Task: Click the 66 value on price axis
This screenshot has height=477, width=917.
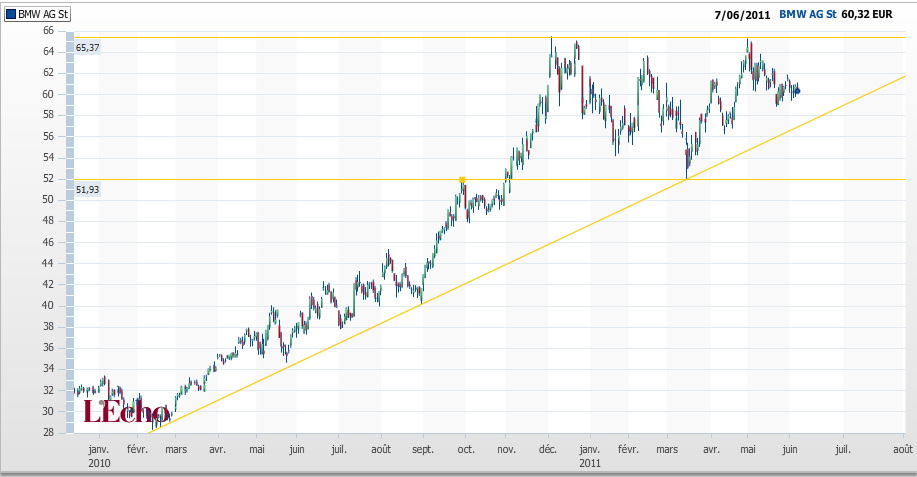Action: tap(48, 30)
